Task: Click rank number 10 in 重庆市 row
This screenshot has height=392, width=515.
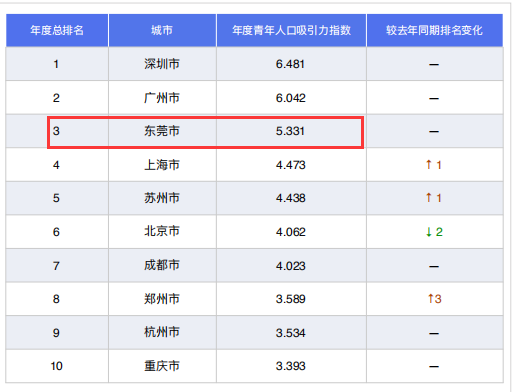Action: [x=56, y=366]
